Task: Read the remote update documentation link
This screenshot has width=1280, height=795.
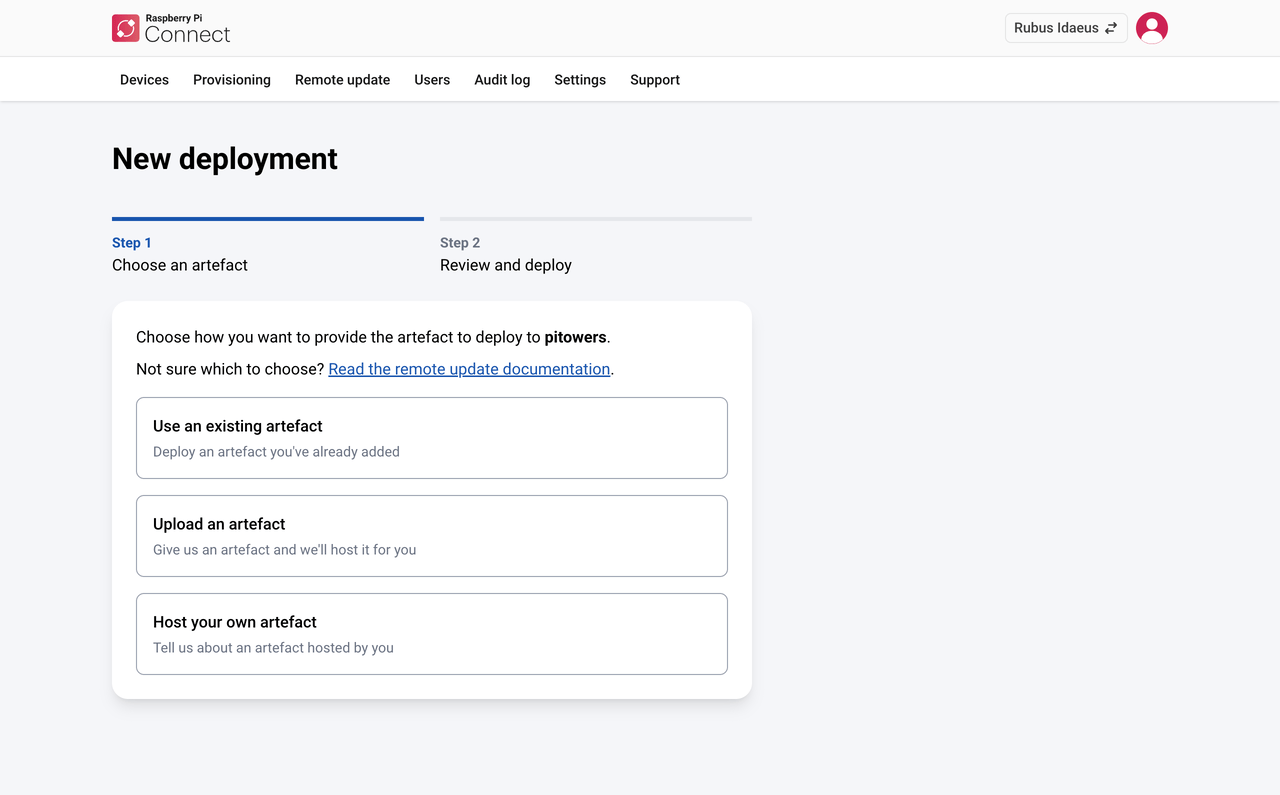Action: click(469, 369)
